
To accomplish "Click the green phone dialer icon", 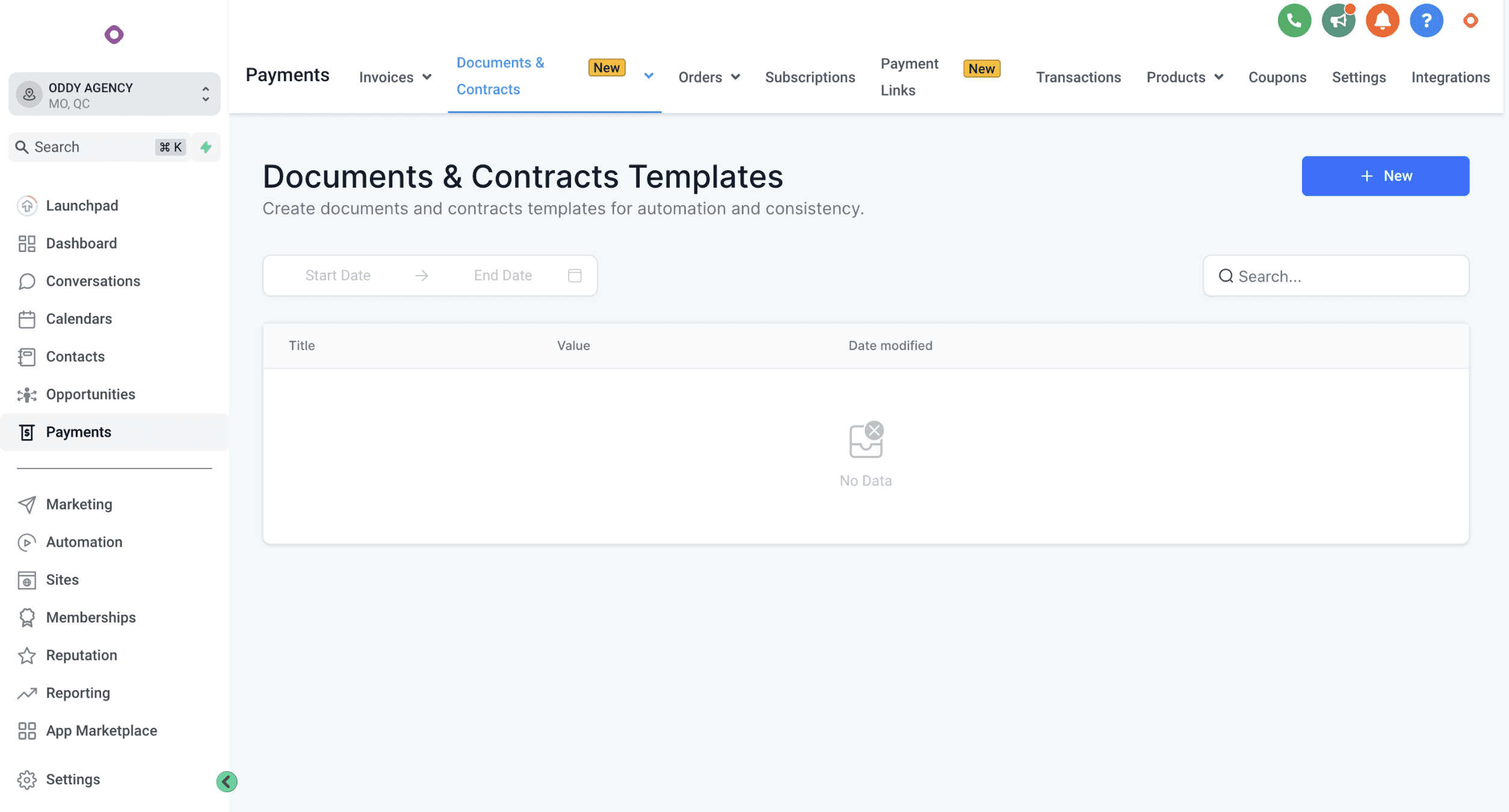I will (1294, 21).
